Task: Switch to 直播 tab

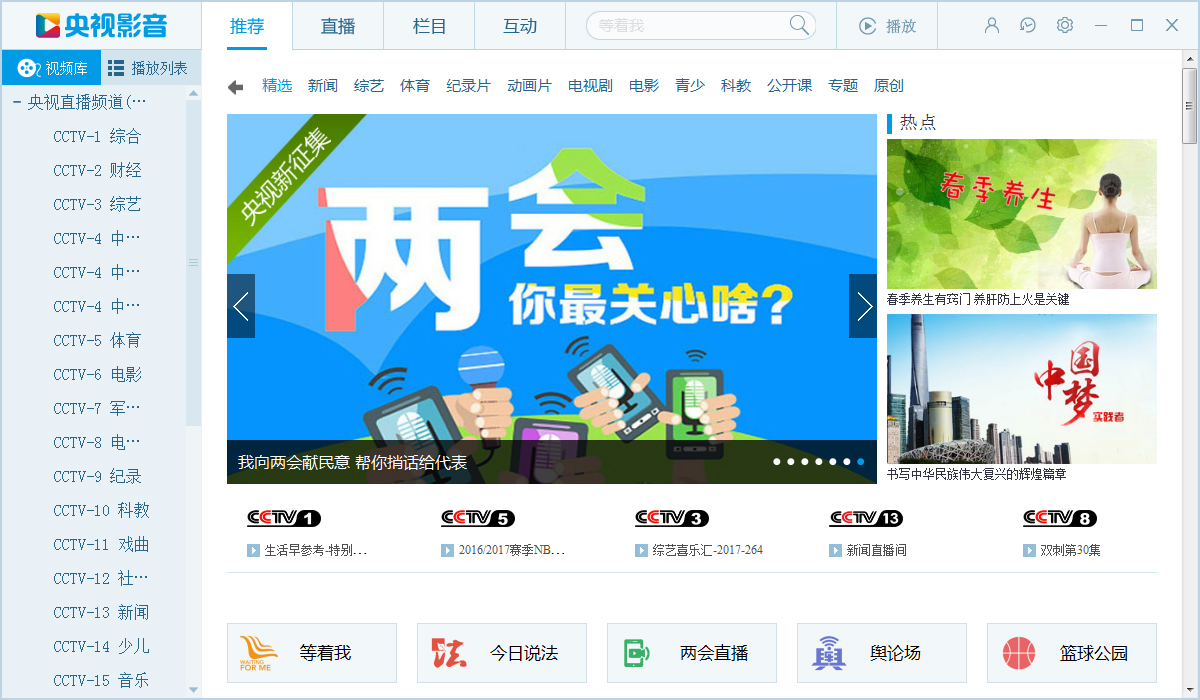Action: pyautogui.click(x=338, y=26)
